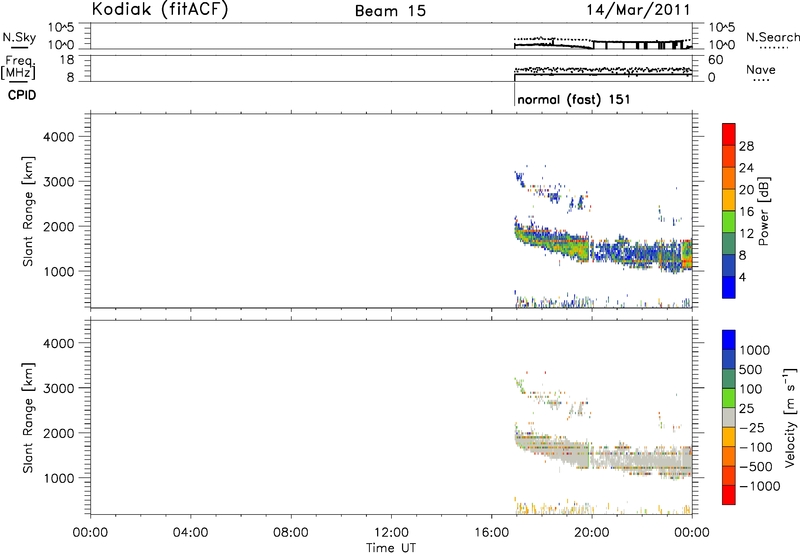Viewport: 800px width, 554px height.
Task: Click the '3000' range tick in Velocity panel
Action: [58, 388]
